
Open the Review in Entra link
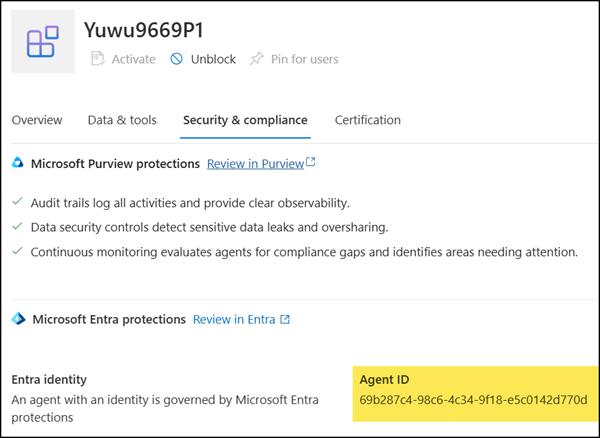234,320
